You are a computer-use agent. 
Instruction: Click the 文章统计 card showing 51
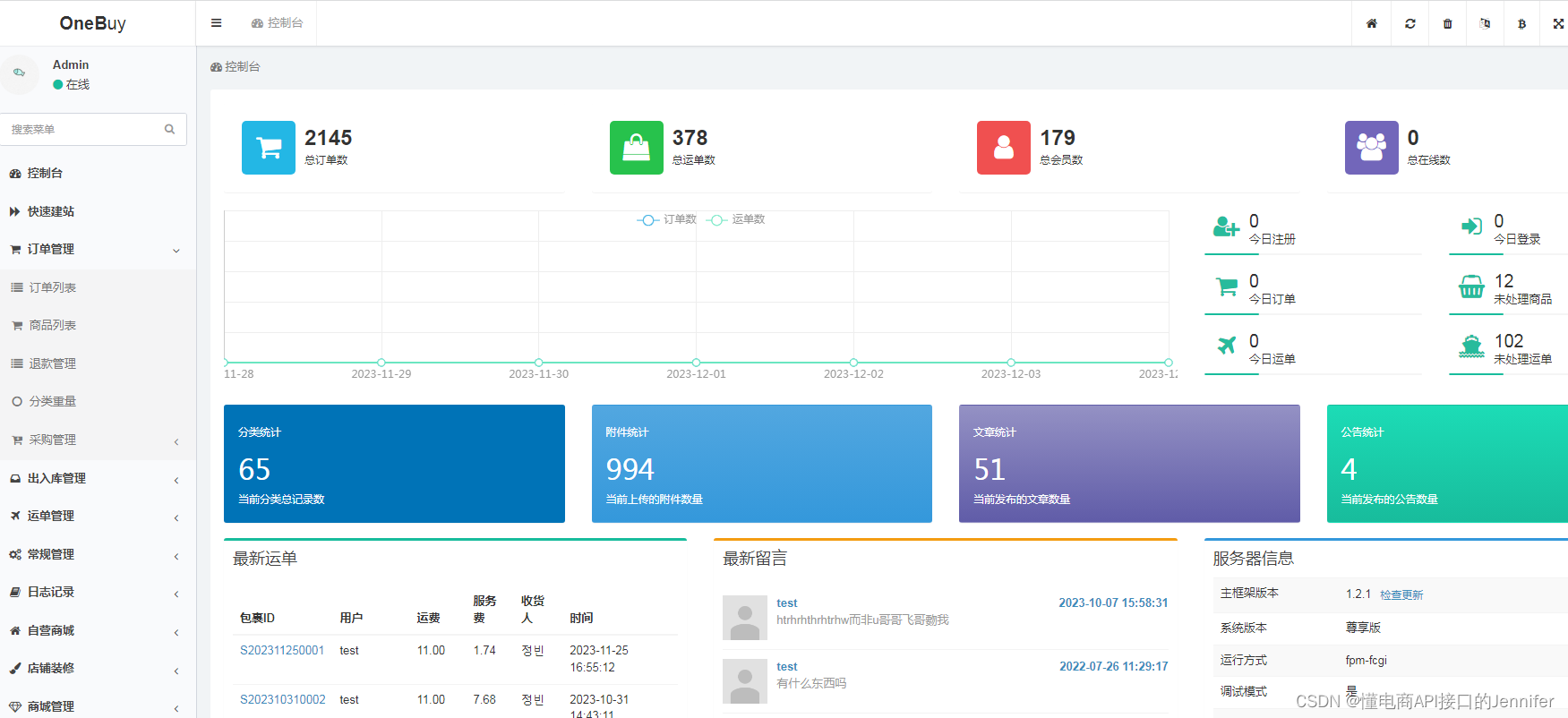click(x=1129, y=464)
